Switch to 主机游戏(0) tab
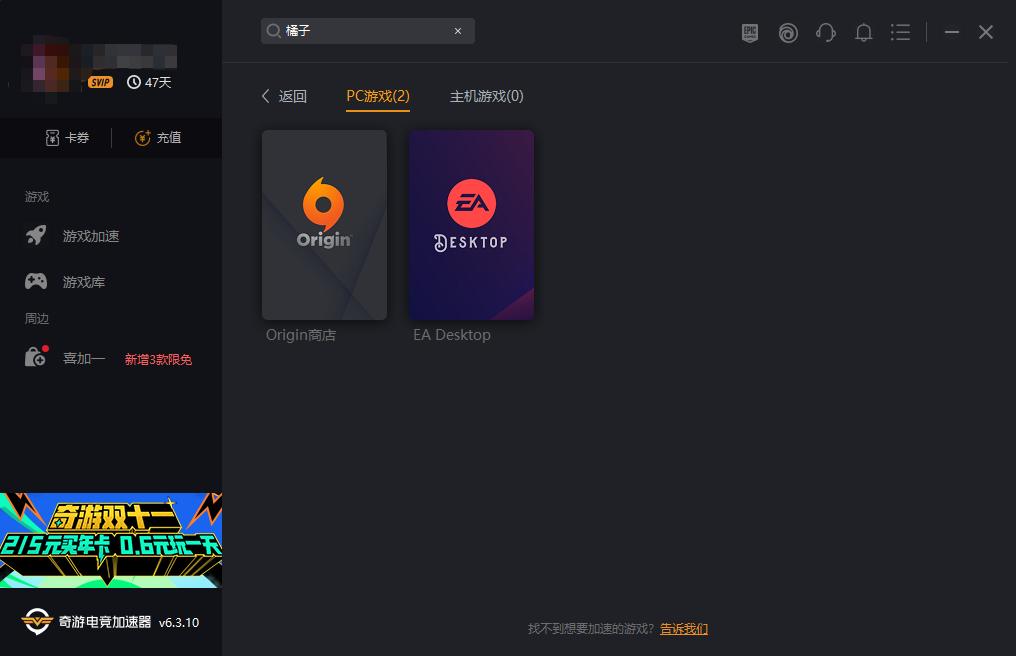This screenshot has height=656, width=1016. point(487,96)
